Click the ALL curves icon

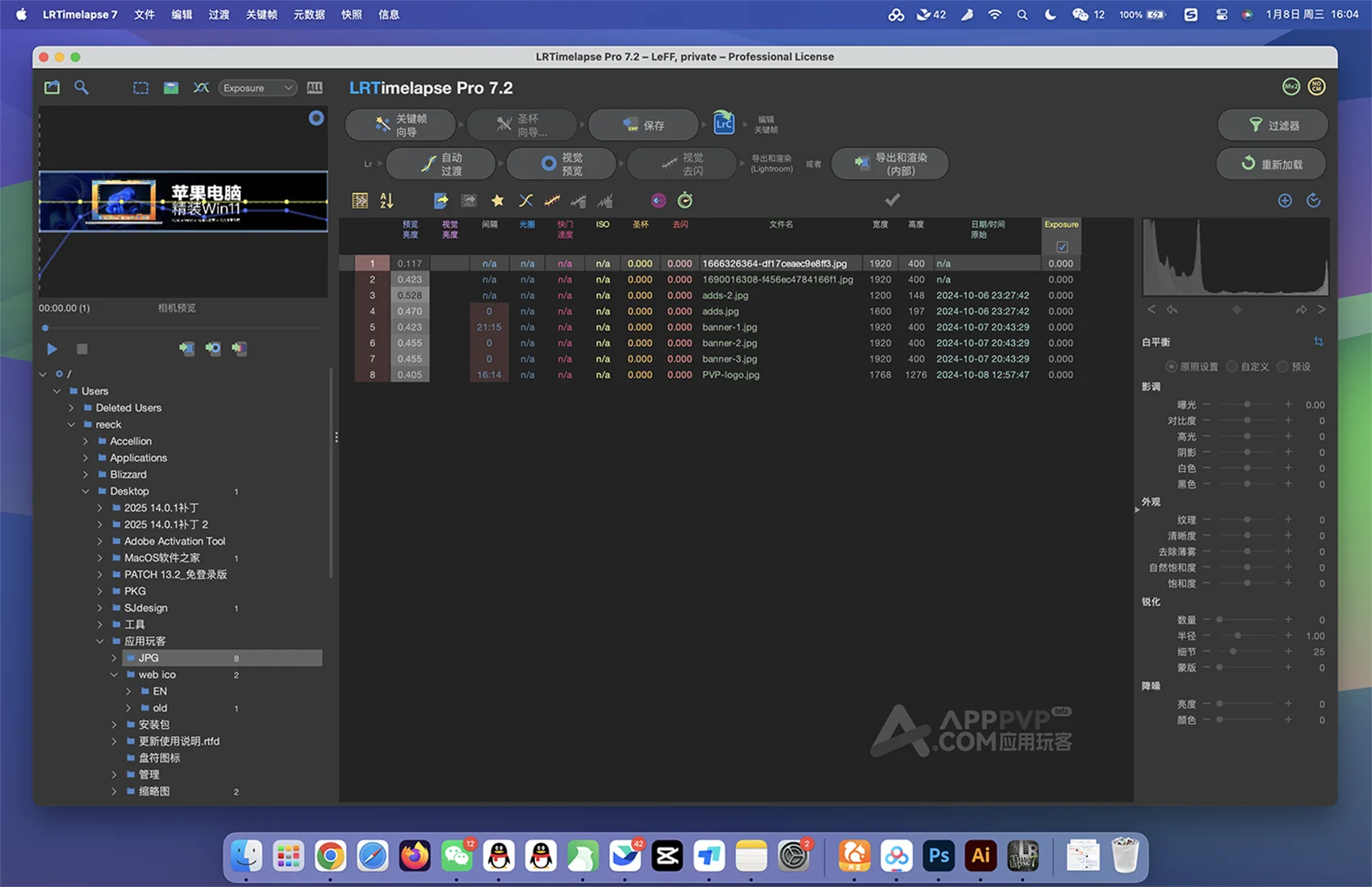(315, 88)
